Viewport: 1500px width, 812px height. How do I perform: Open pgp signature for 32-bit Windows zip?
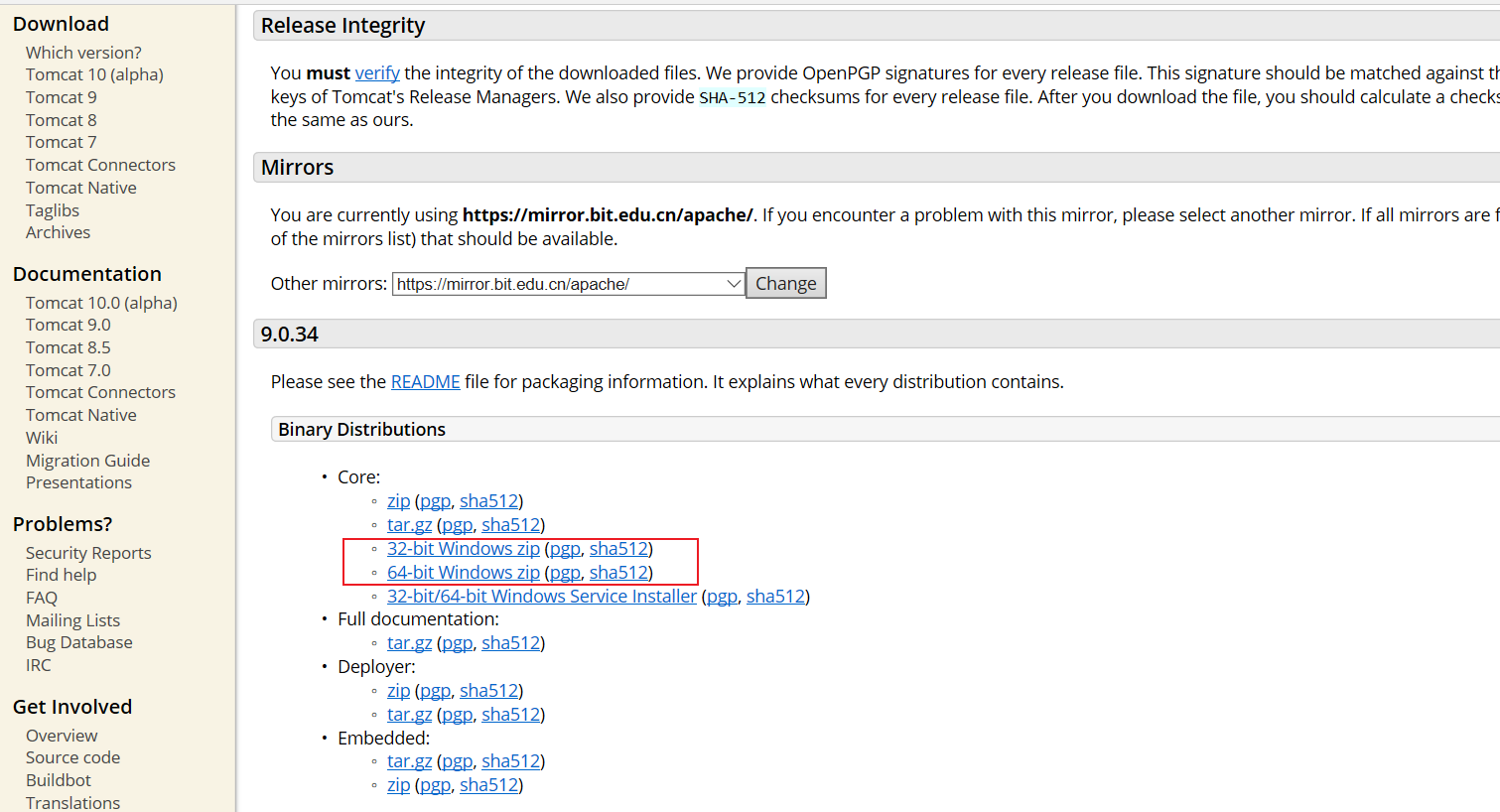[x=565, y=549]
